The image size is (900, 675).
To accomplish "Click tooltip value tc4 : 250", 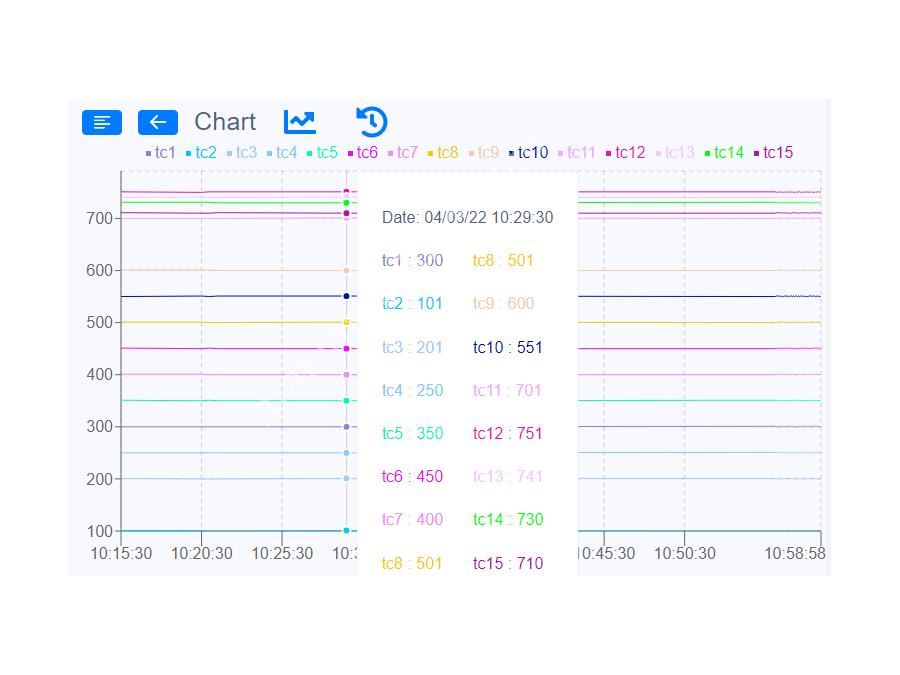I will (412, 390).
